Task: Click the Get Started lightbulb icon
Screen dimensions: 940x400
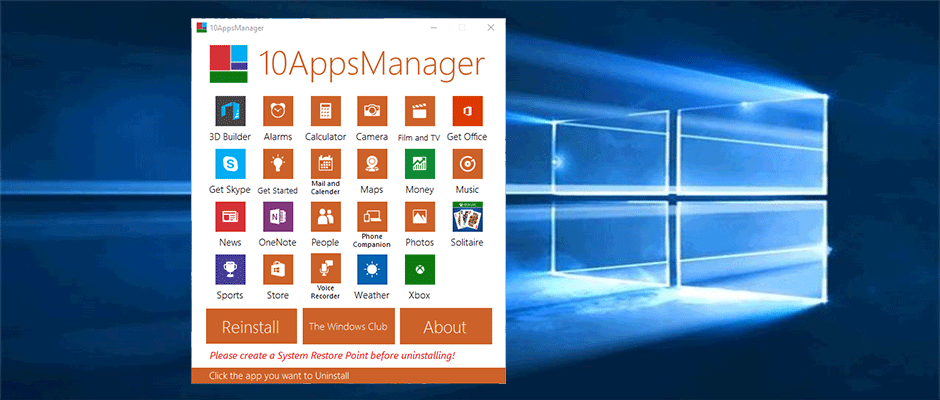Action: click(278, 164)
